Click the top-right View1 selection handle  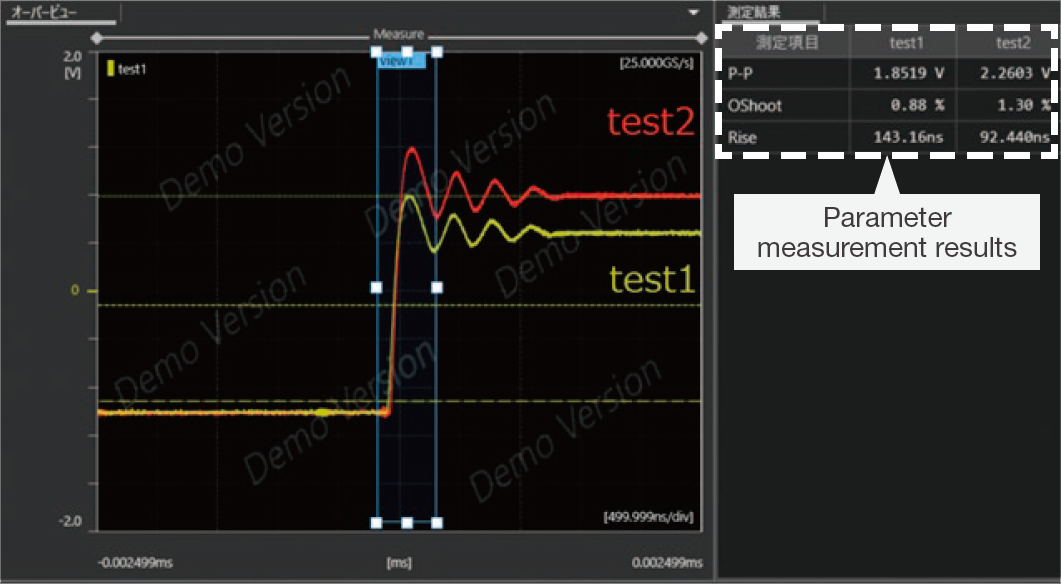coord(437,52)
